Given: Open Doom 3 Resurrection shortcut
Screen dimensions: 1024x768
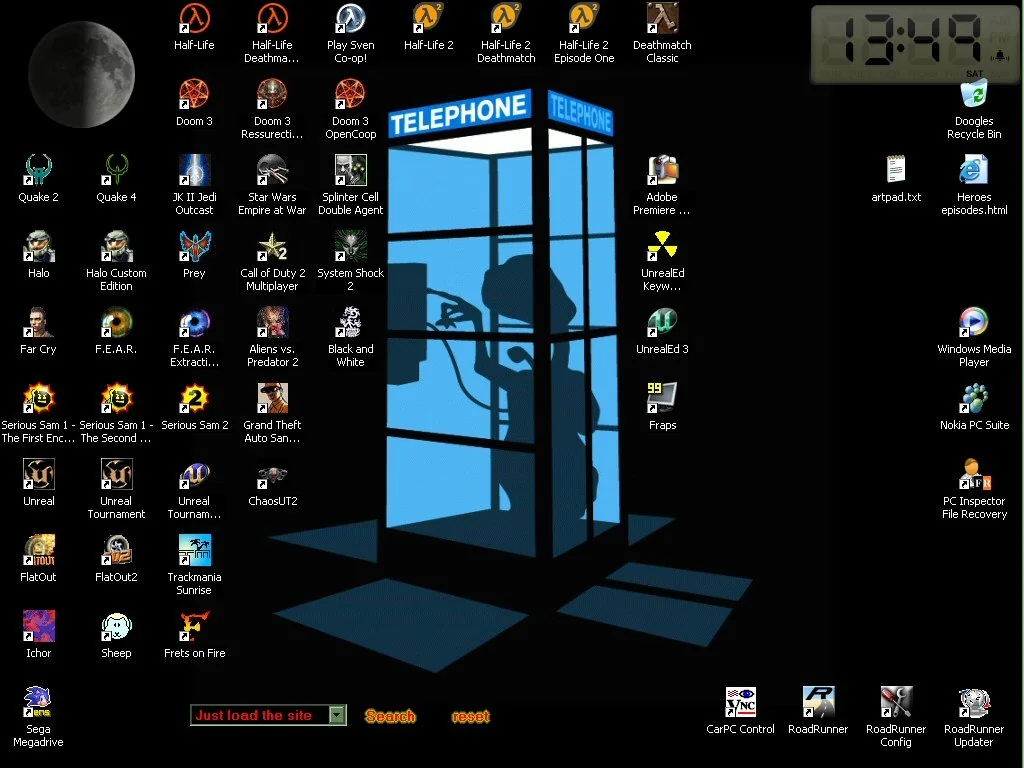Looking at the screenshot, I should [272, 95].
